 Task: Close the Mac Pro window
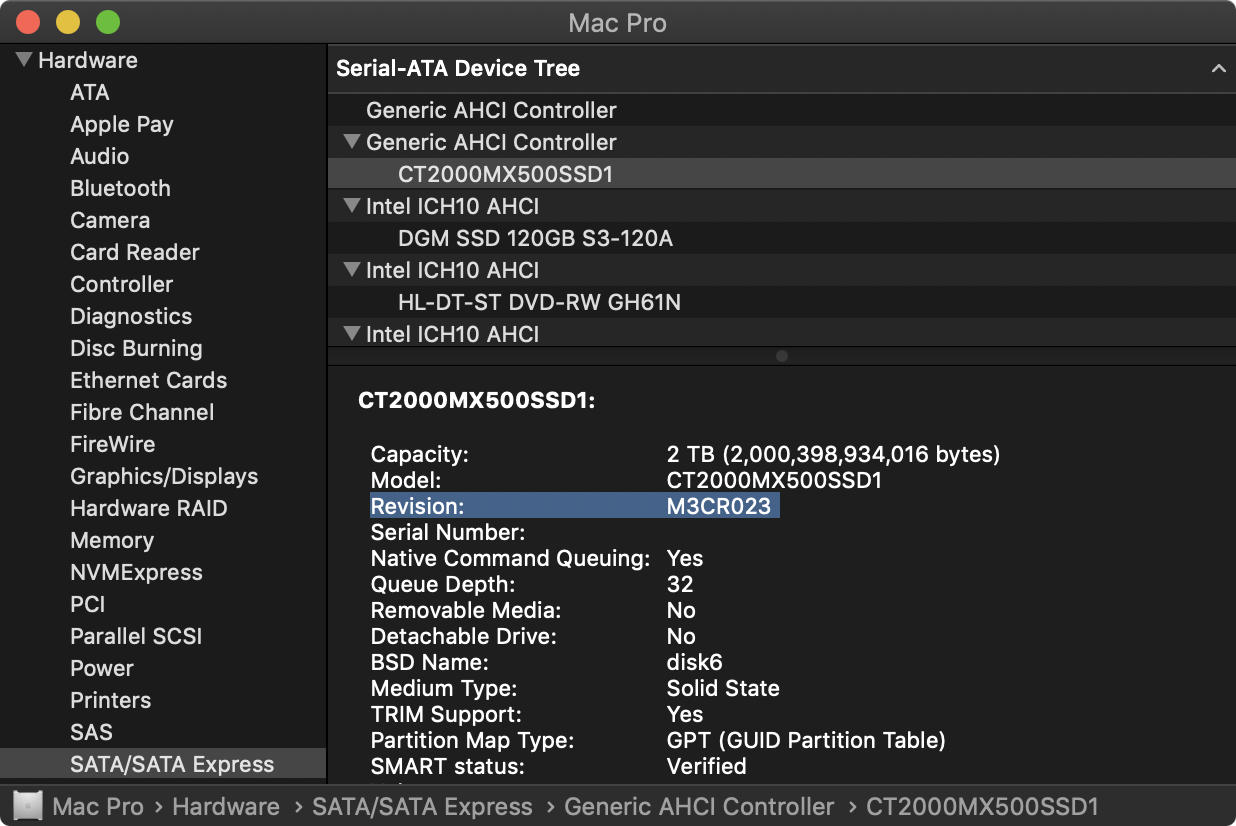click(x=27, y=22)
